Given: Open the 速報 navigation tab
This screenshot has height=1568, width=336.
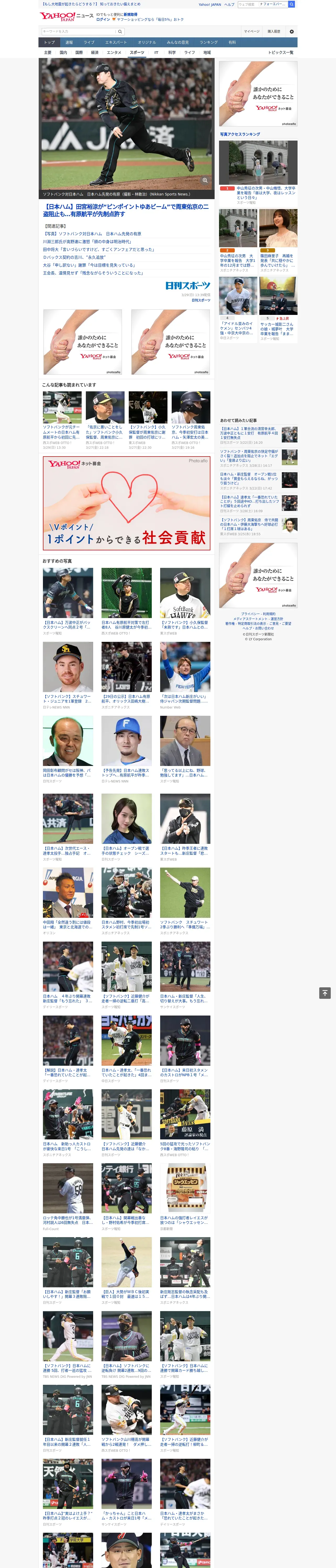Looking at the screenshot, I should [69, 43].
